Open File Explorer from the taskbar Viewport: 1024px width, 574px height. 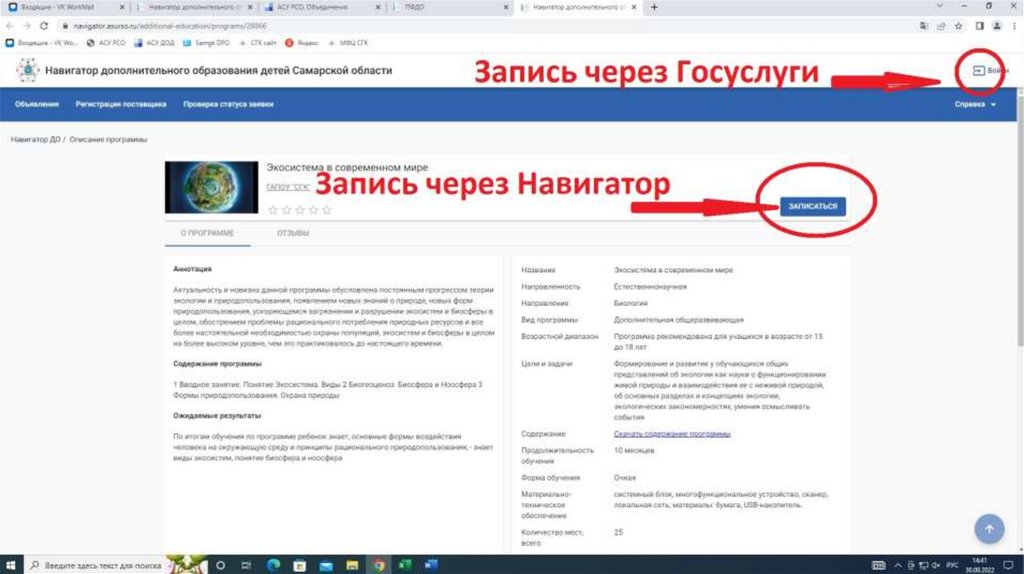[352, 565]
